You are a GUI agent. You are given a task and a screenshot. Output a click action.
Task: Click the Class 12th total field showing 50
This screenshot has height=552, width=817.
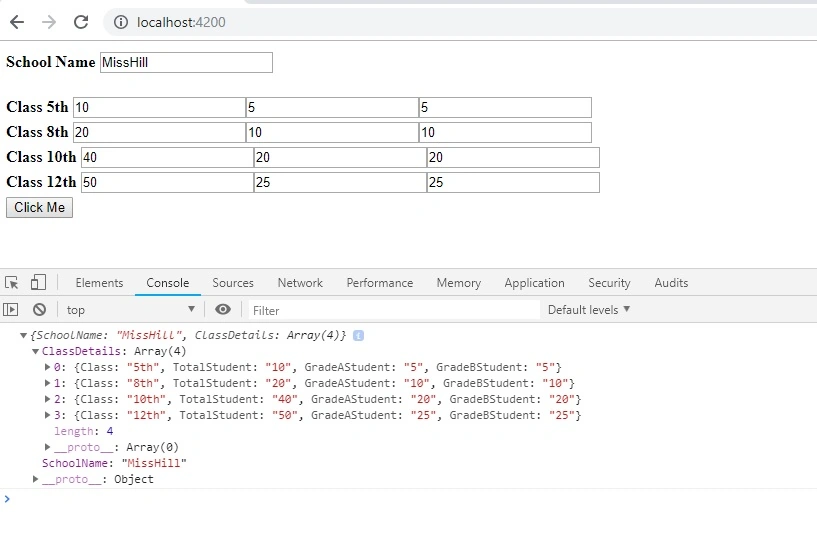[x=167, y=182]
